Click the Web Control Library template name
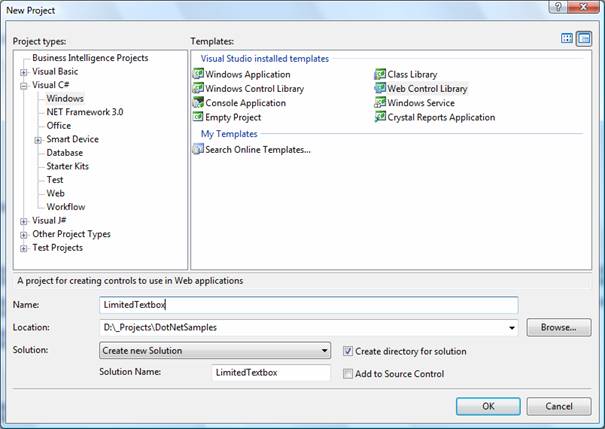 427,88
